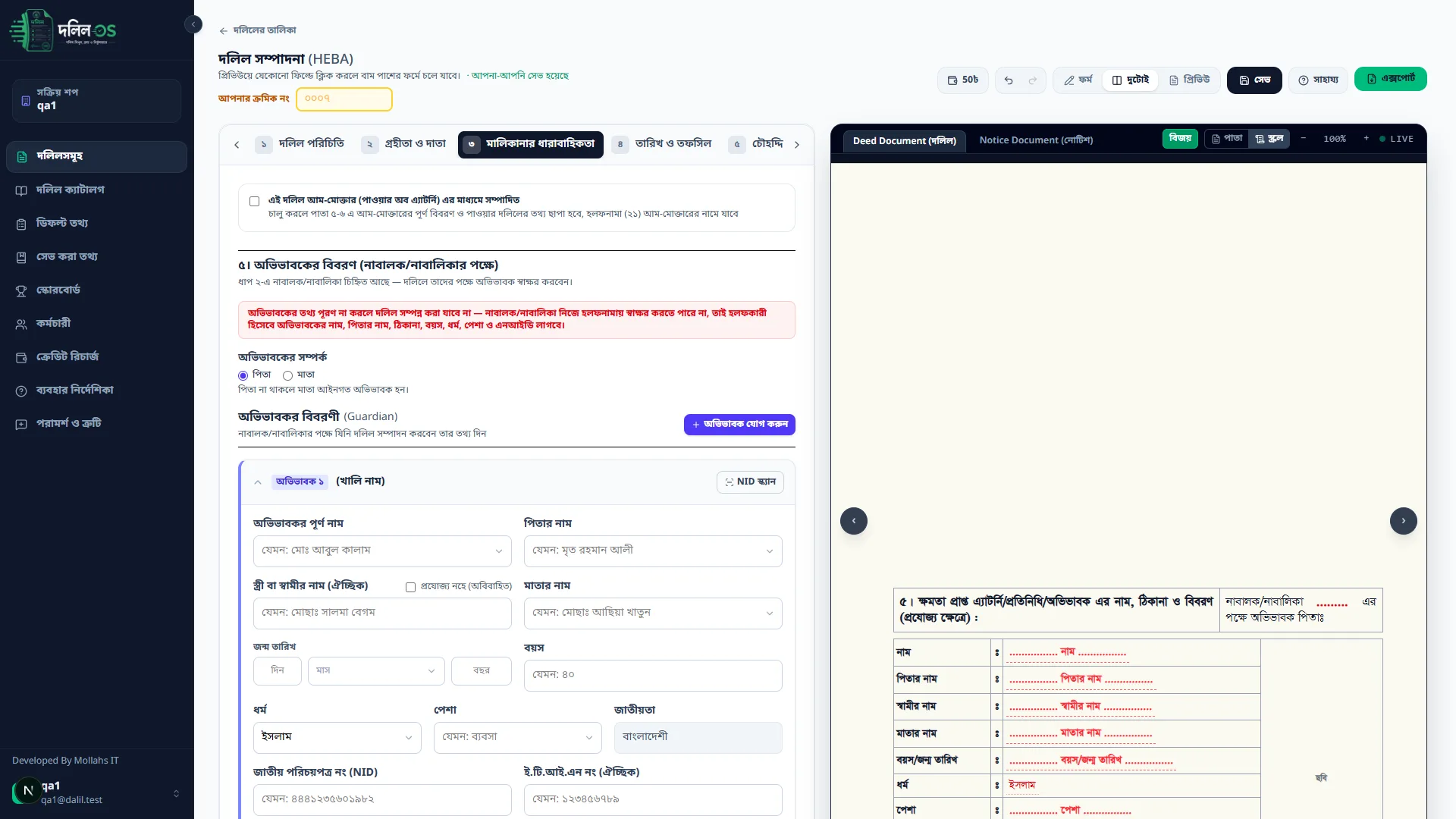Click the বয়স input field
The width and height of the screenshot is (1456, 819).
pyautogui.click(x=653, y=675)
